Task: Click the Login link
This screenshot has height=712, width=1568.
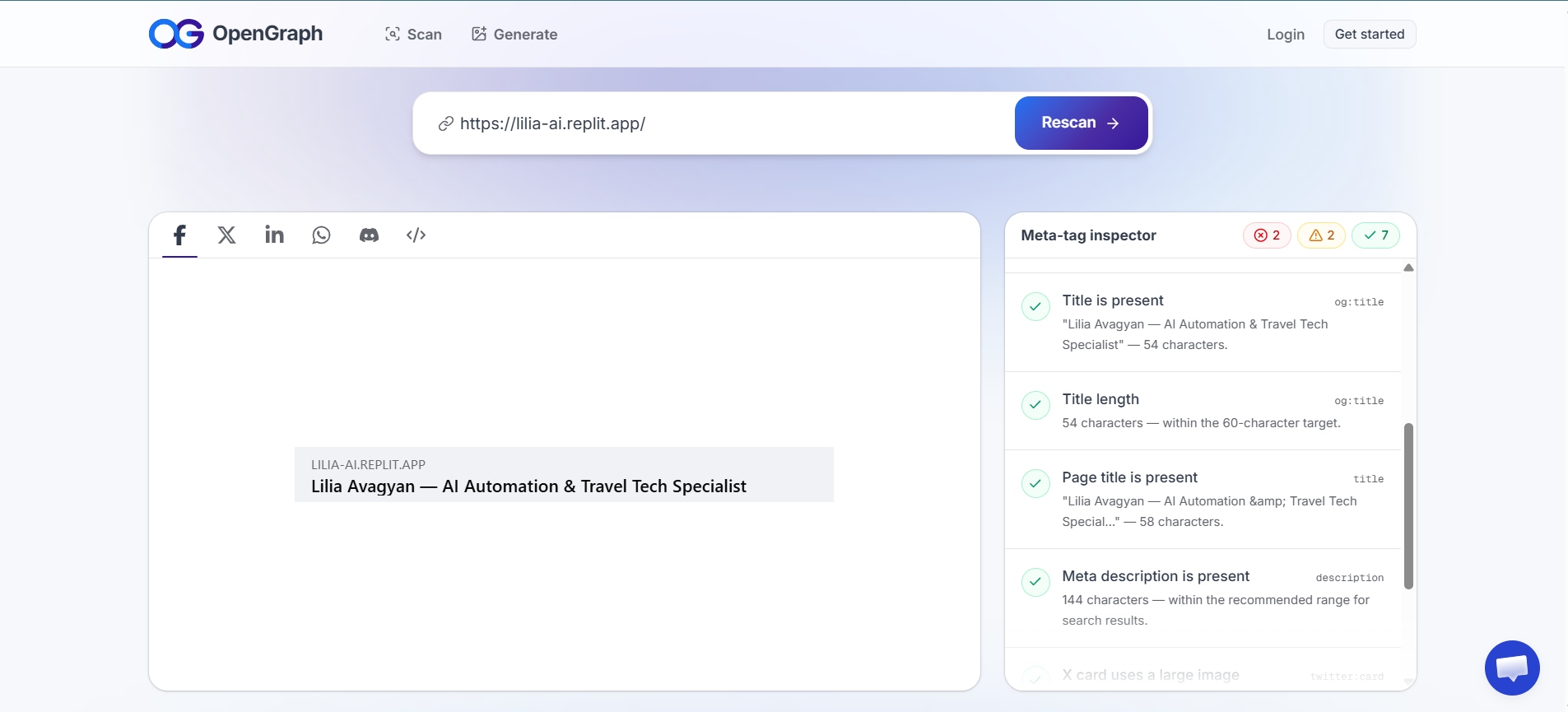Action: click(1286, 34)
